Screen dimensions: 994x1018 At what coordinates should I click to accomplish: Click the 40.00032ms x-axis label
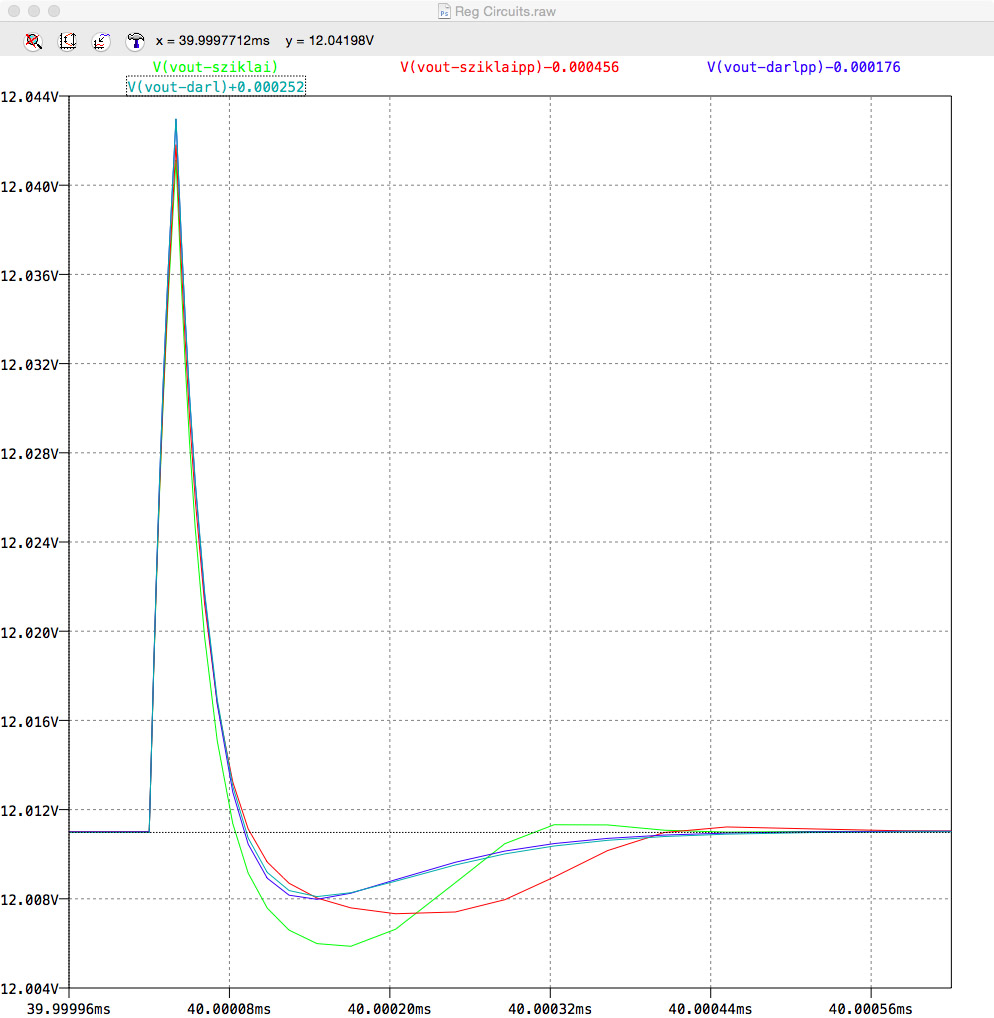point(550,1009)
